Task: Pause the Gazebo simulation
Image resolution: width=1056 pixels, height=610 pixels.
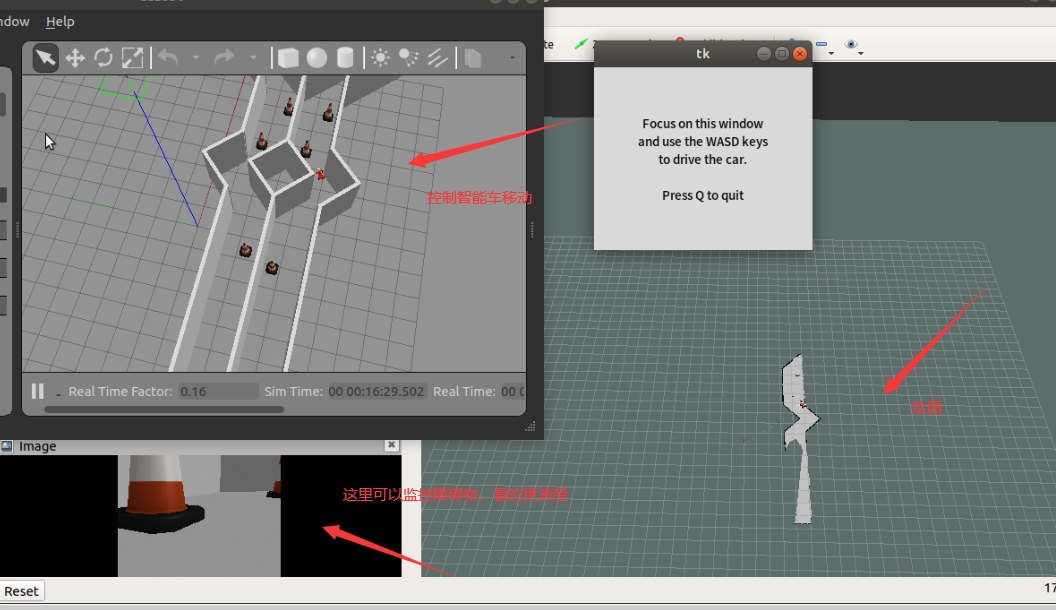Action: coord(38,391)
